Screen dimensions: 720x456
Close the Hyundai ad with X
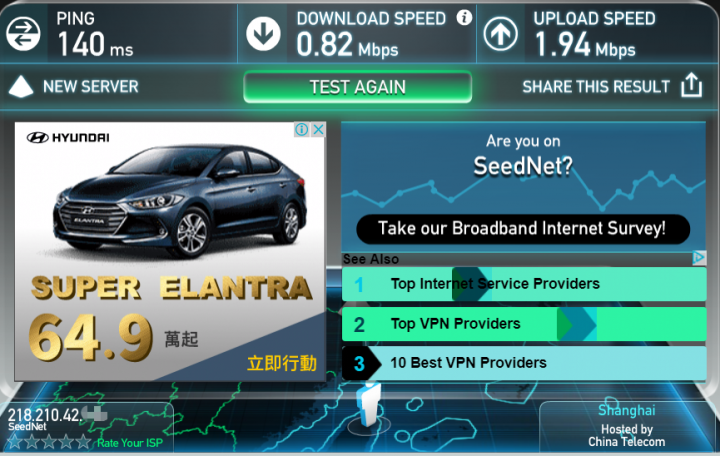coord(318,129)
